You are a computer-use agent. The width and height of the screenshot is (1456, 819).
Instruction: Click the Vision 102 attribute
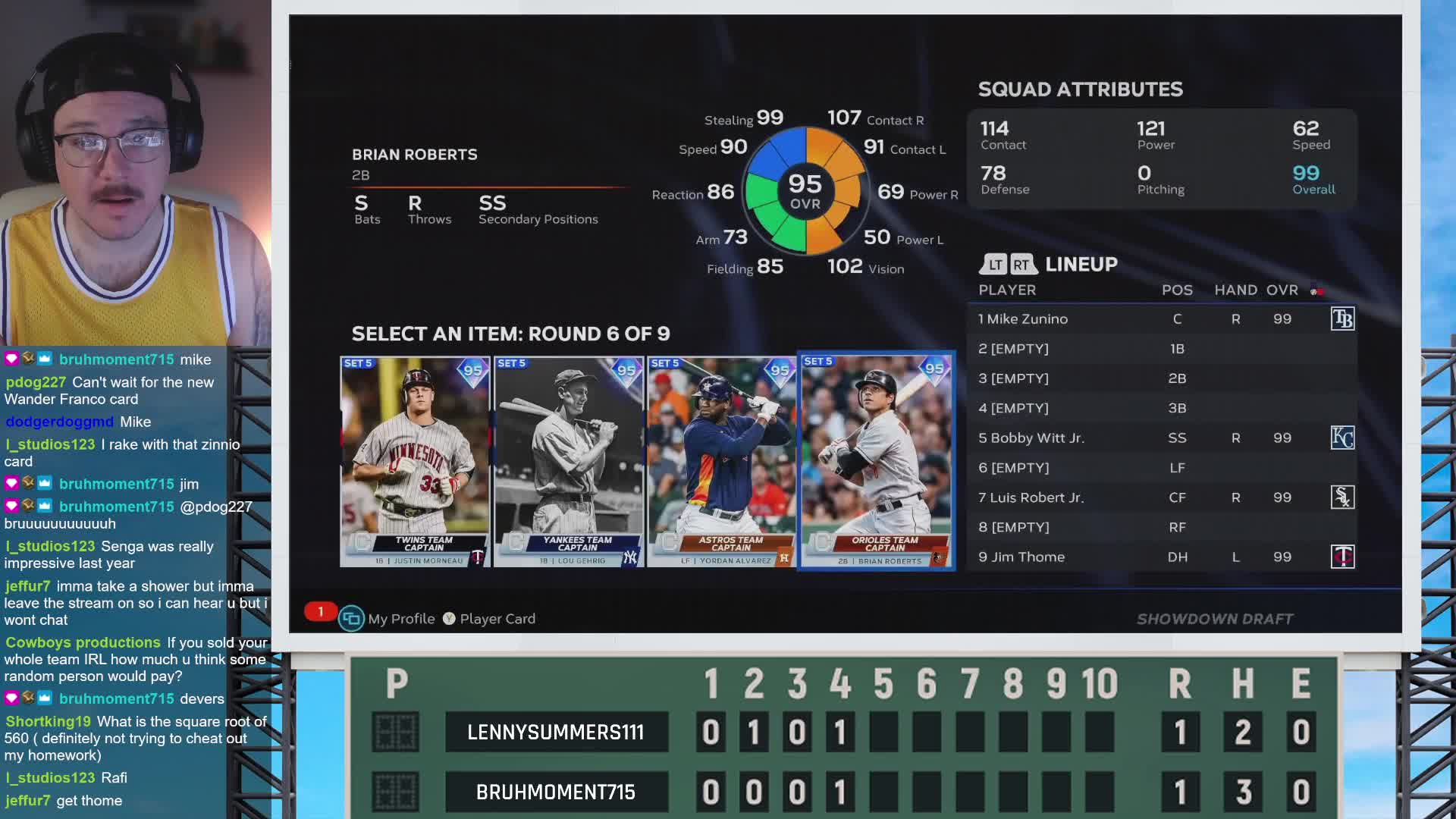865,267
